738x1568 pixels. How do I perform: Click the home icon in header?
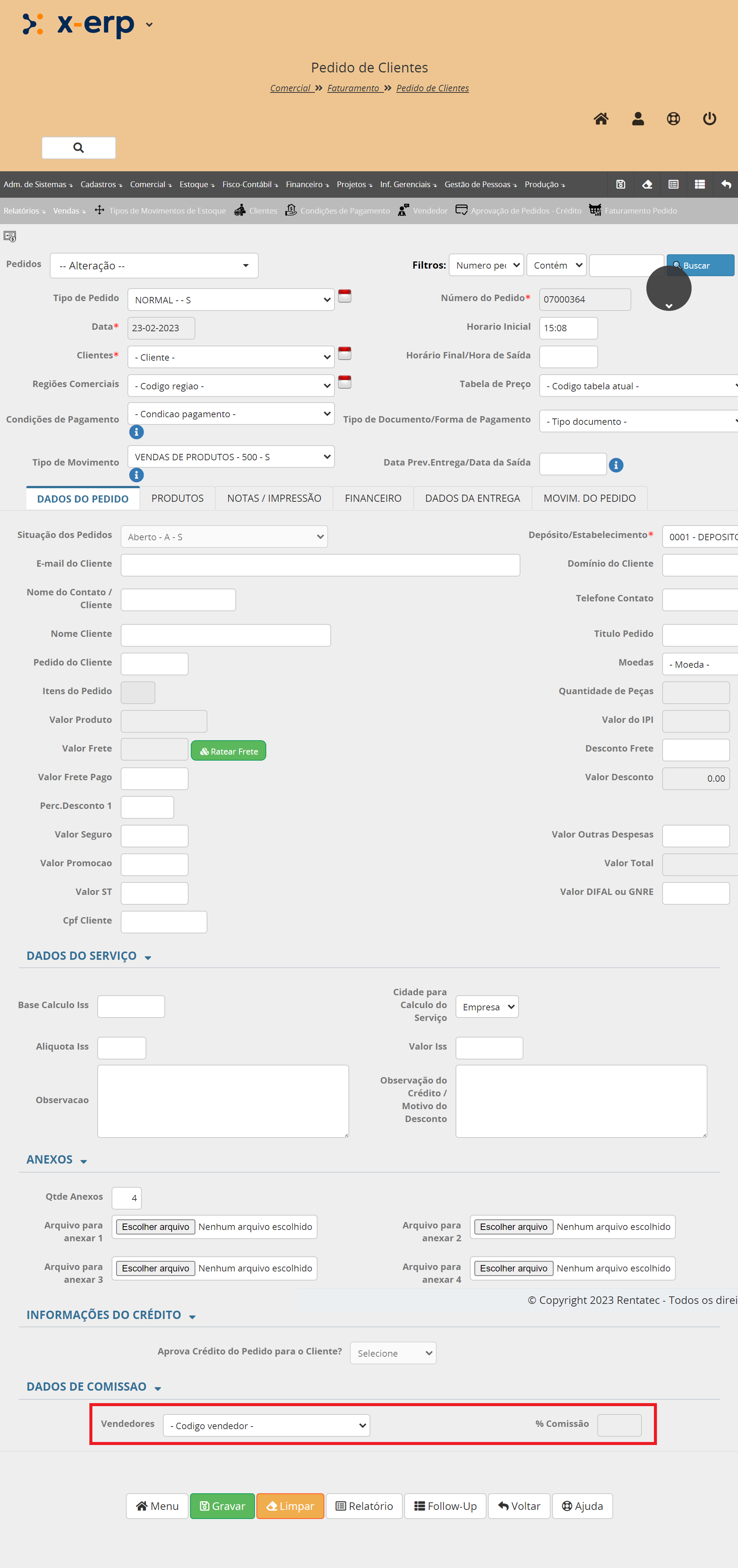(600, 119)
